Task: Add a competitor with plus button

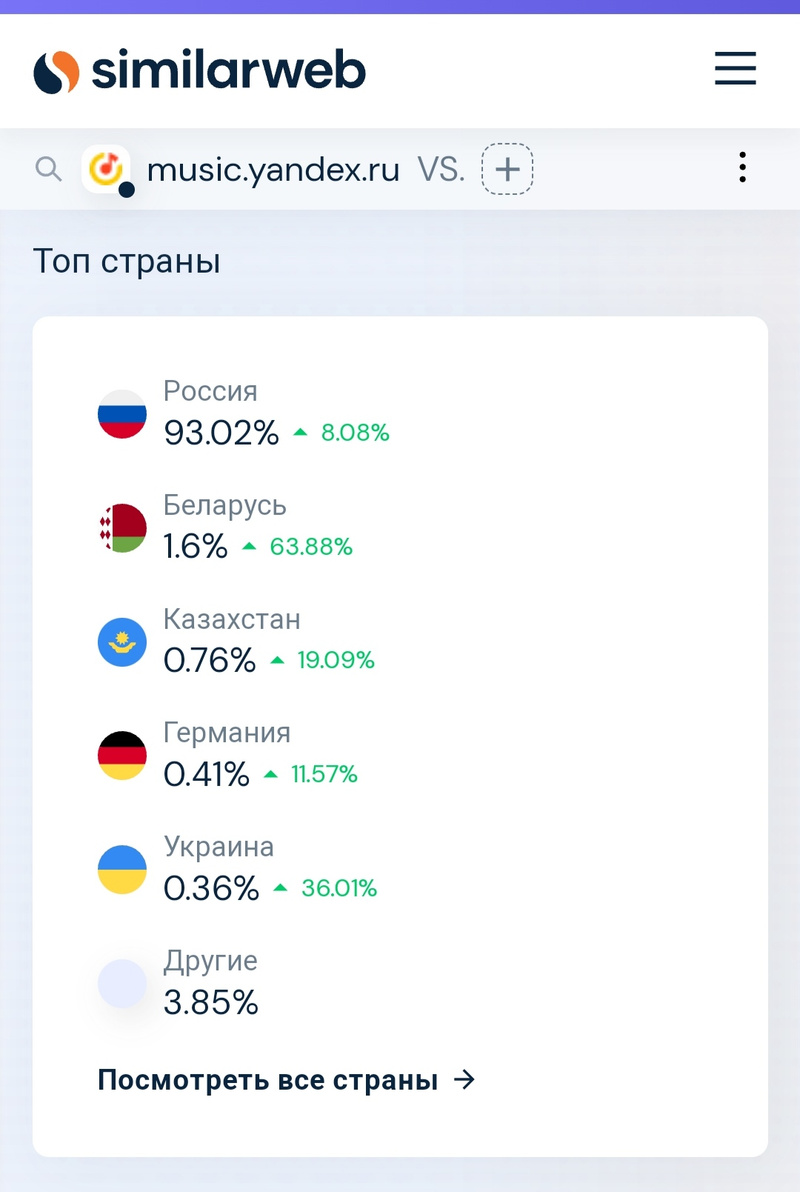Action: point(507,168)
